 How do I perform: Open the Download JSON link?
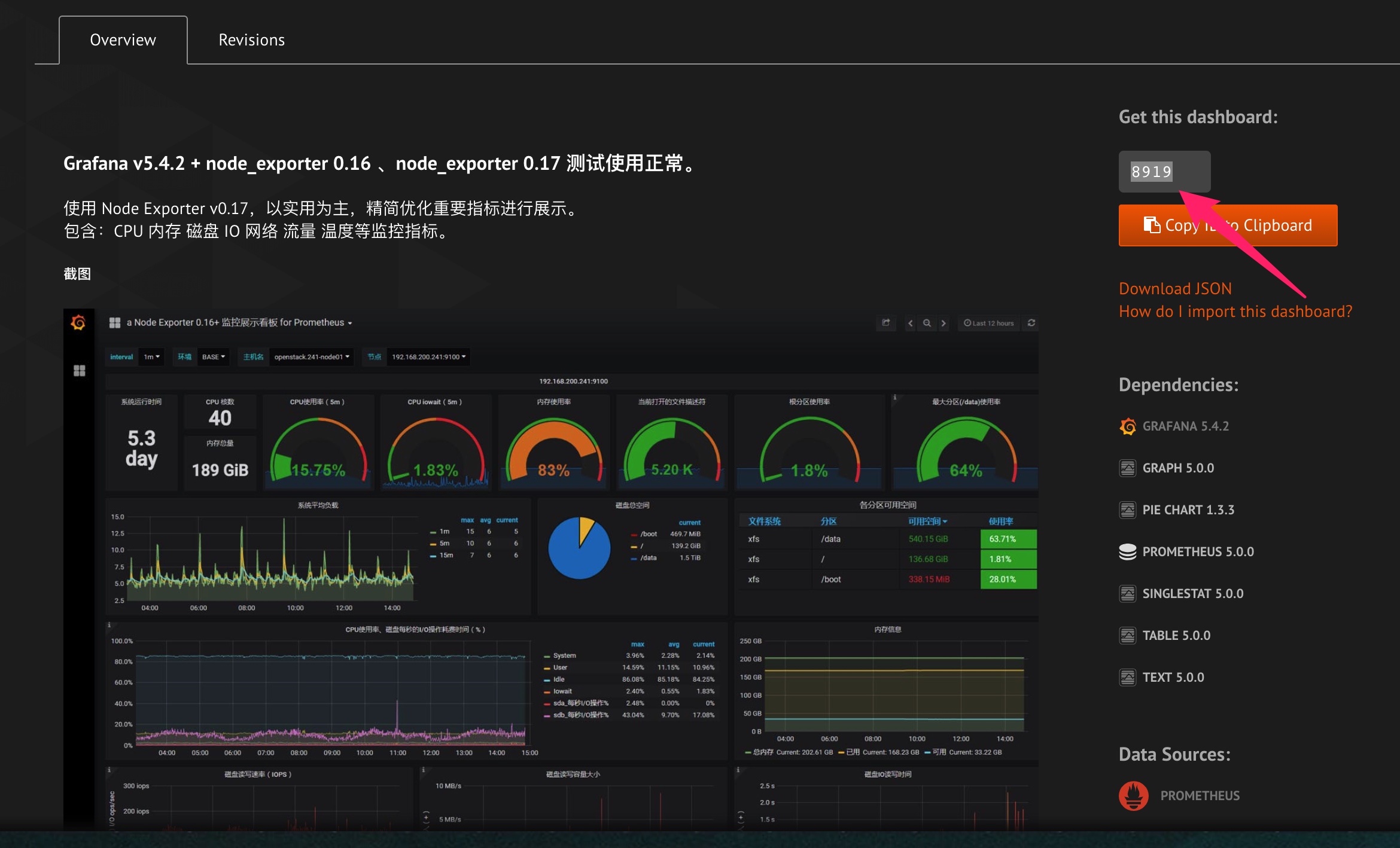(x=1175, y=289)
